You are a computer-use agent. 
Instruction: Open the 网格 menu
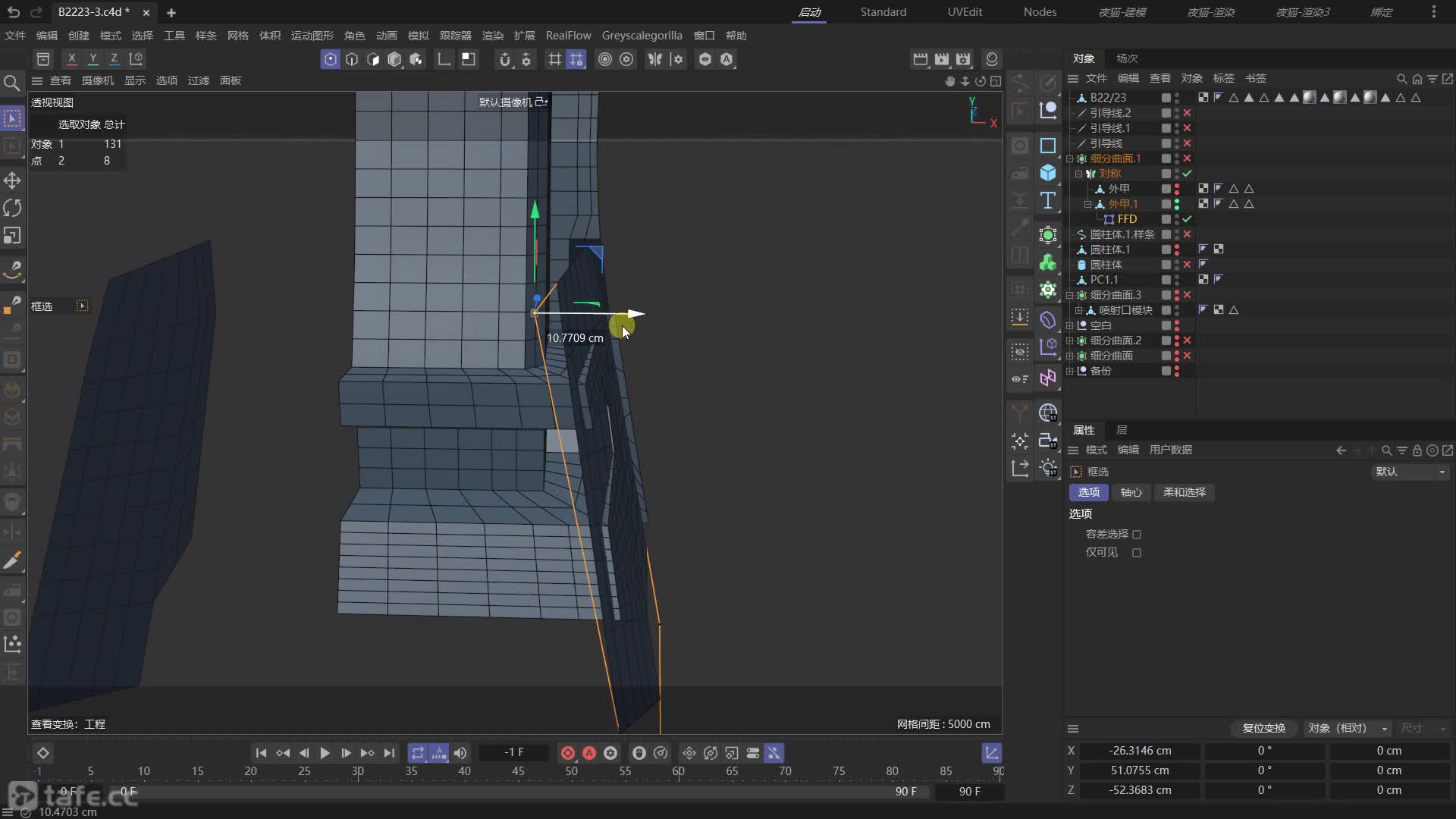click(237, 36)
